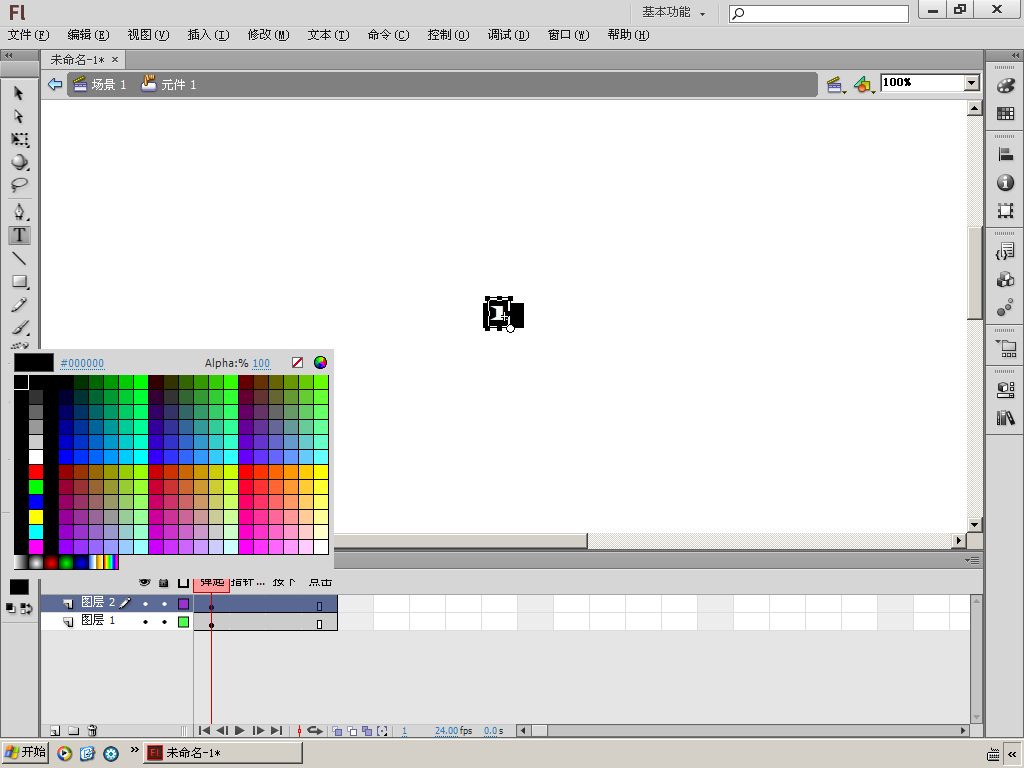Open the edit symbols dropdown
This screenshot has height=768, width=1024.
click(x=864, y=85)
